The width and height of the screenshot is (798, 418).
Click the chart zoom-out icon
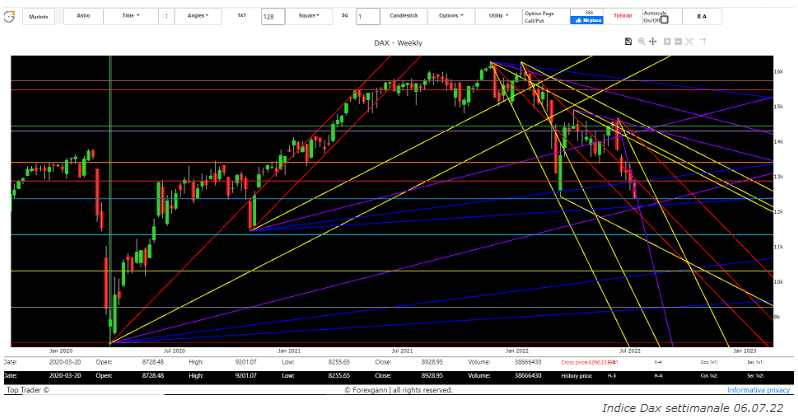point(678,41)
